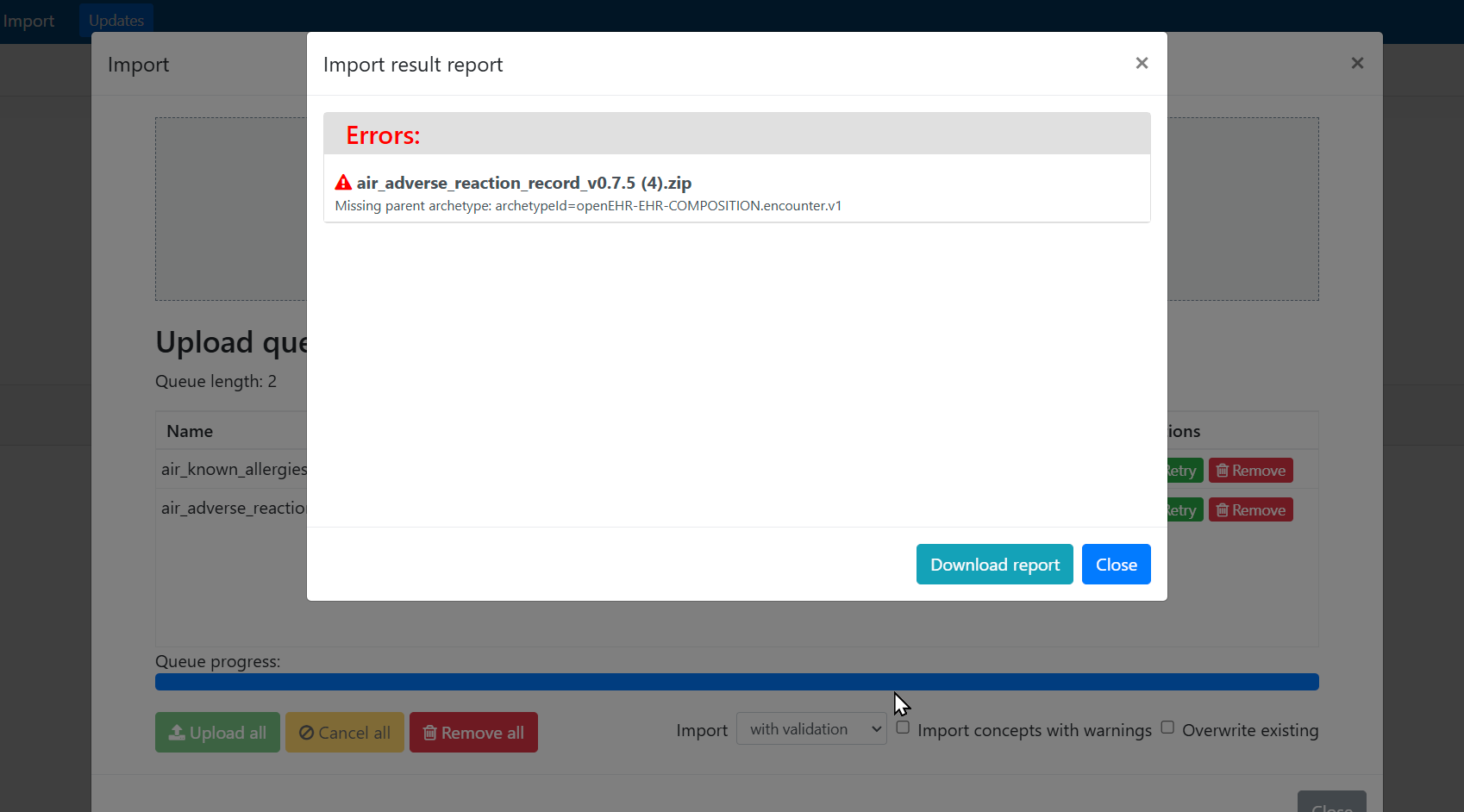Click the green Upload all button
Screen dimensions: 1464x812
pyautogui.click(x=217, y=733)
